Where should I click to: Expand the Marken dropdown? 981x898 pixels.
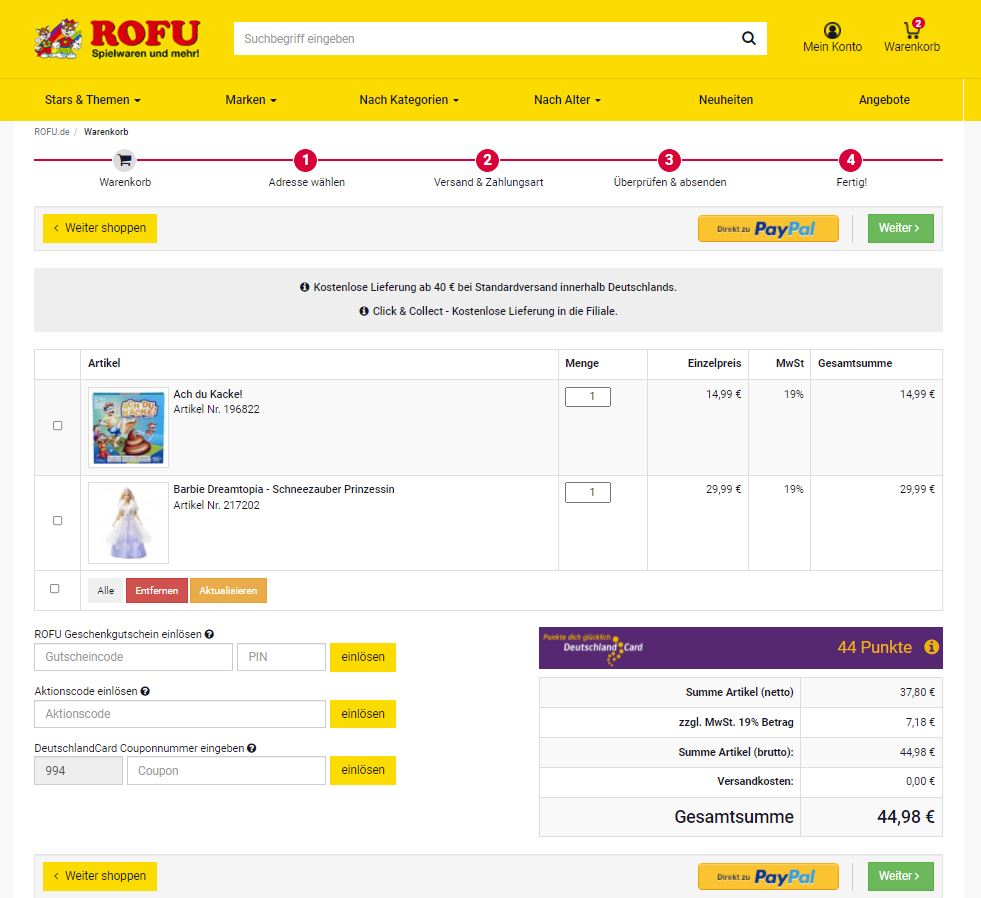(x=251, y=100)
